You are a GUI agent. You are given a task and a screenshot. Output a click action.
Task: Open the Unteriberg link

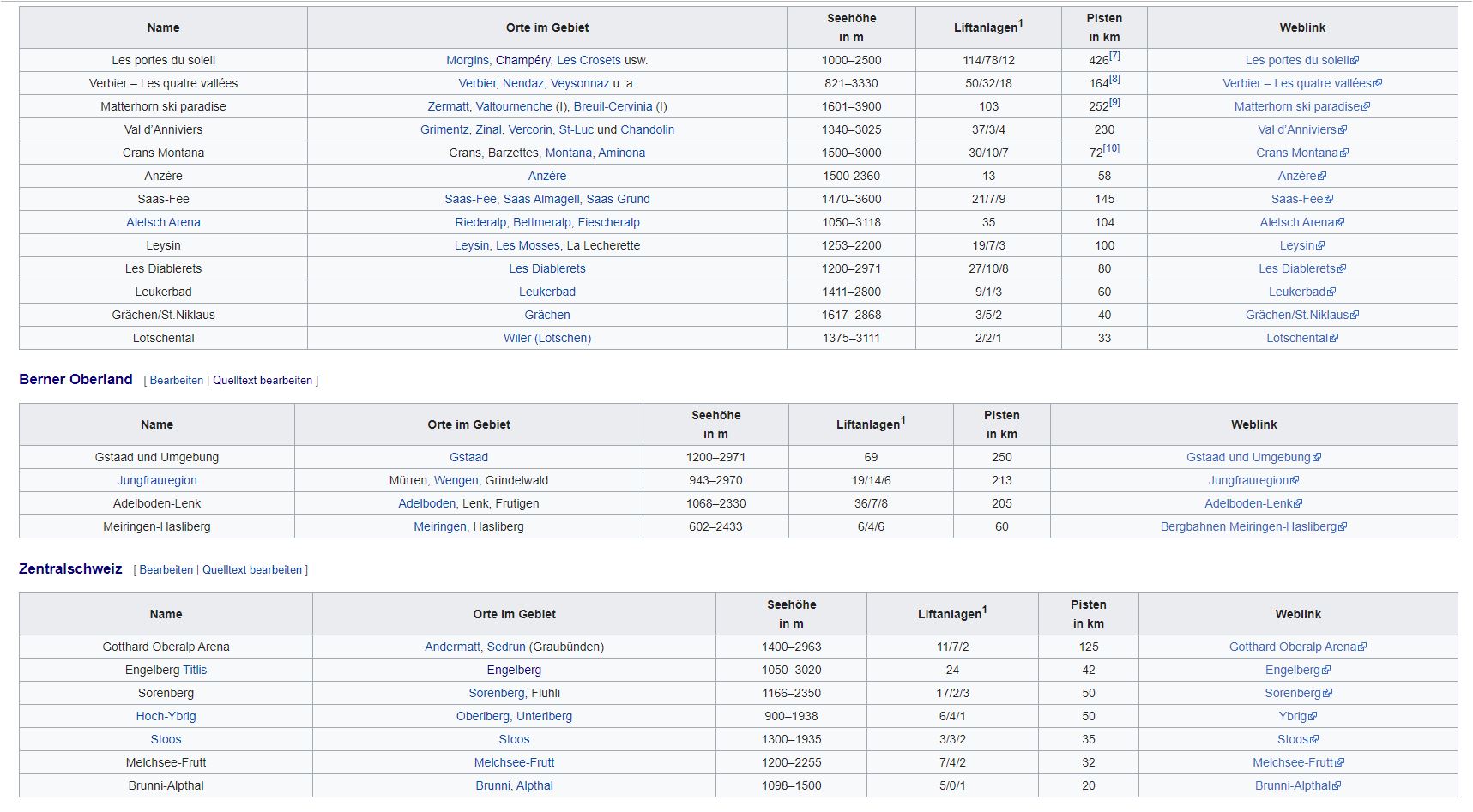pos(544,716)
